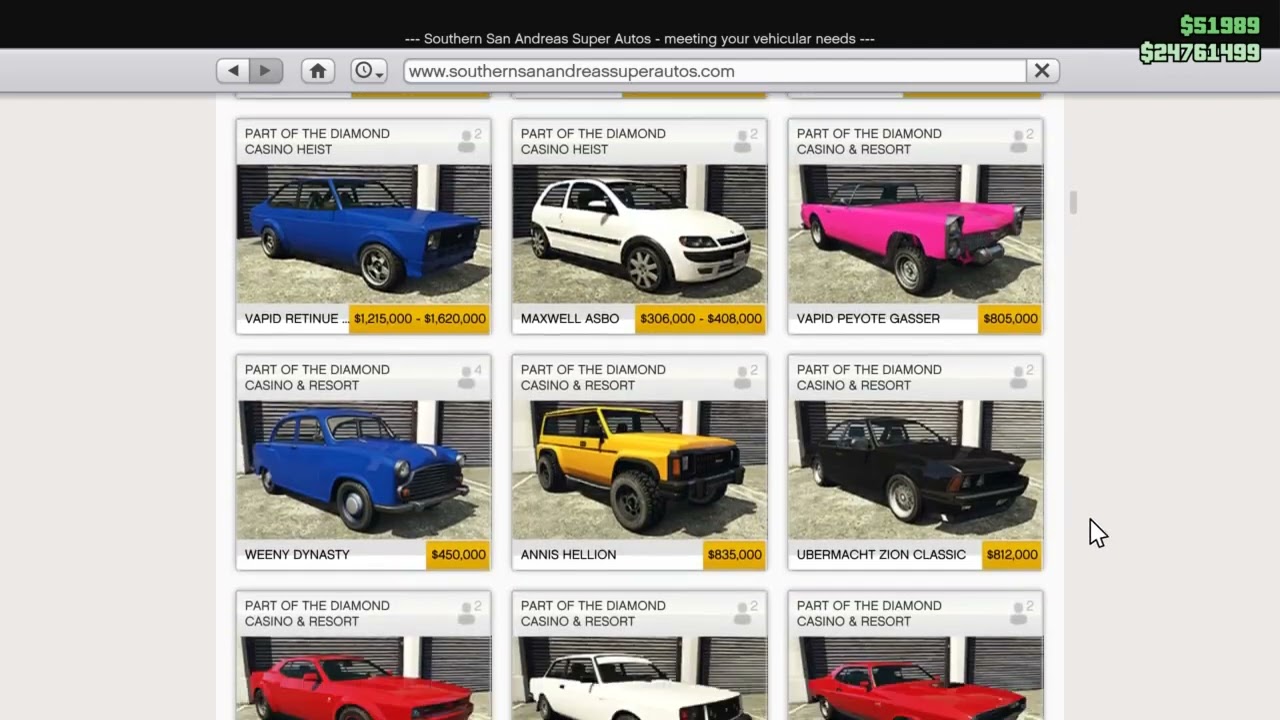Click the seat count icon on Maxwell Asbo card
The height and width of the screenshot is (720, 1280).
point(745,141)
